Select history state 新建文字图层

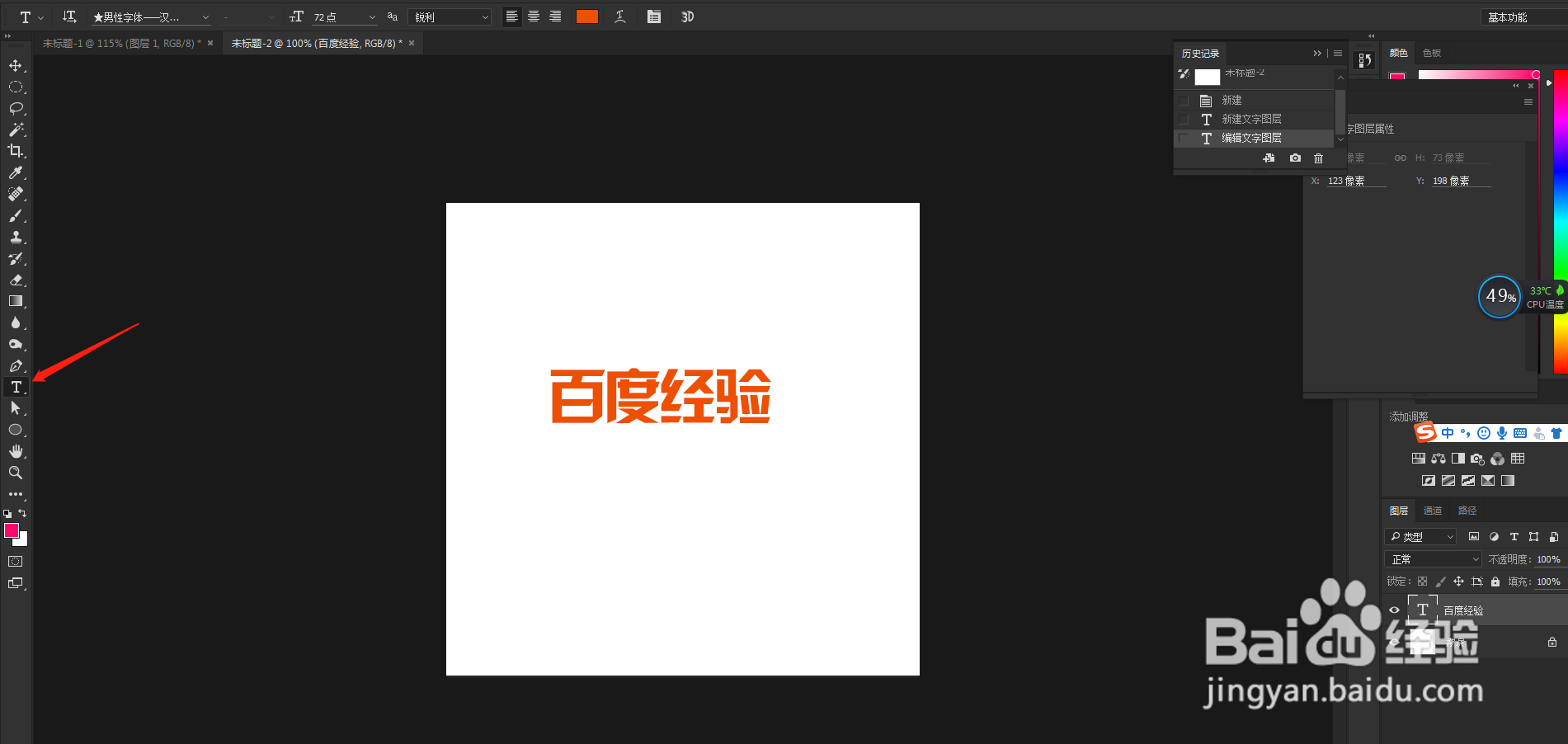(1254, 119)
